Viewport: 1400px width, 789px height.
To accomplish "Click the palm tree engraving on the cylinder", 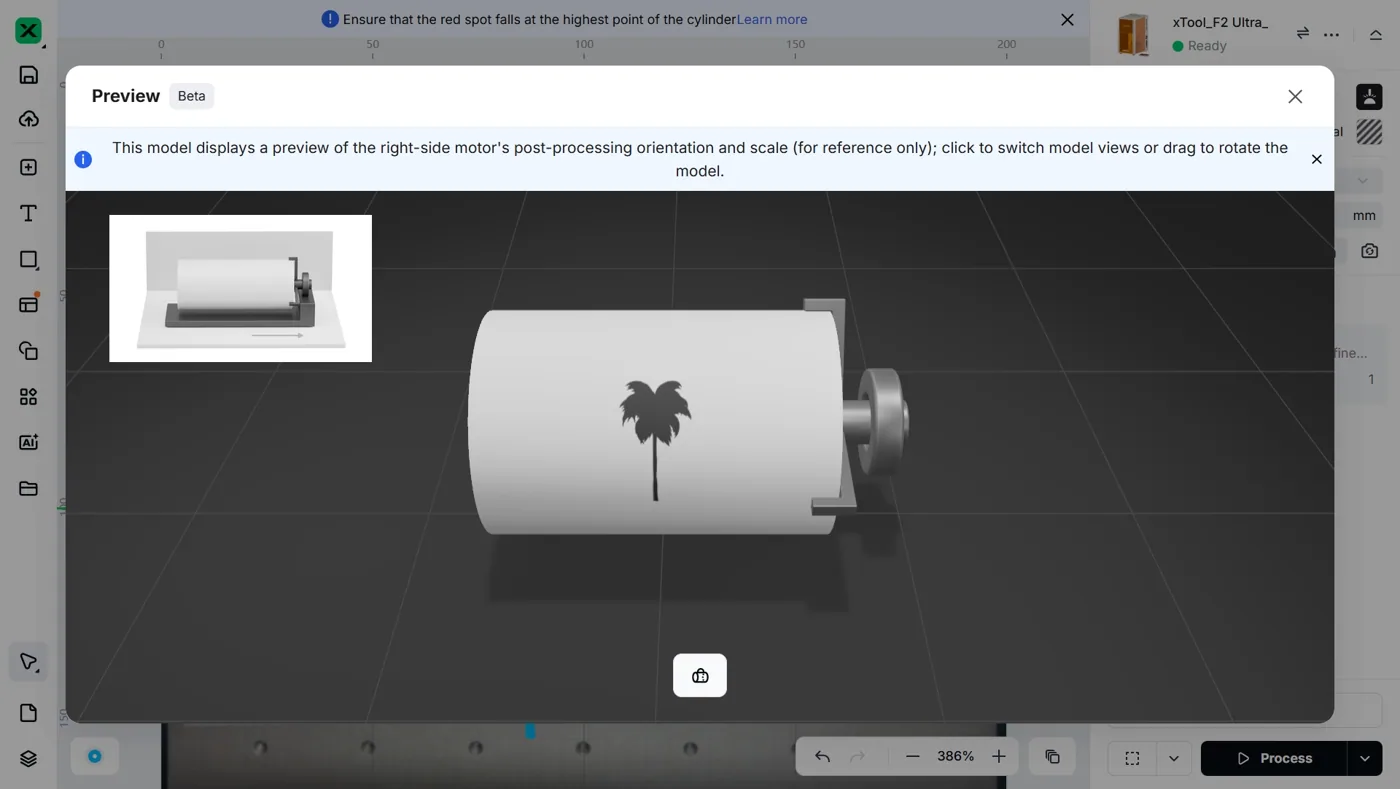I will pos(655,439).
